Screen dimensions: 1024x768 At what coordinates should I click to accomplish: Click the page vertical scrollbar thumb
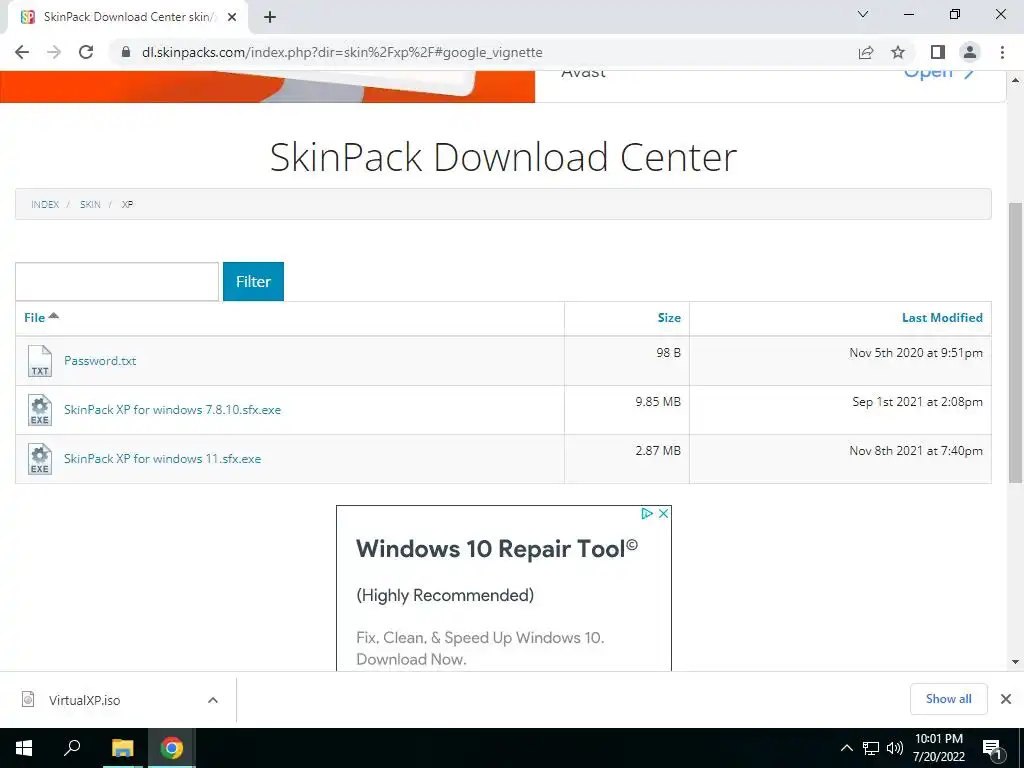click(x=1015, y=343)
